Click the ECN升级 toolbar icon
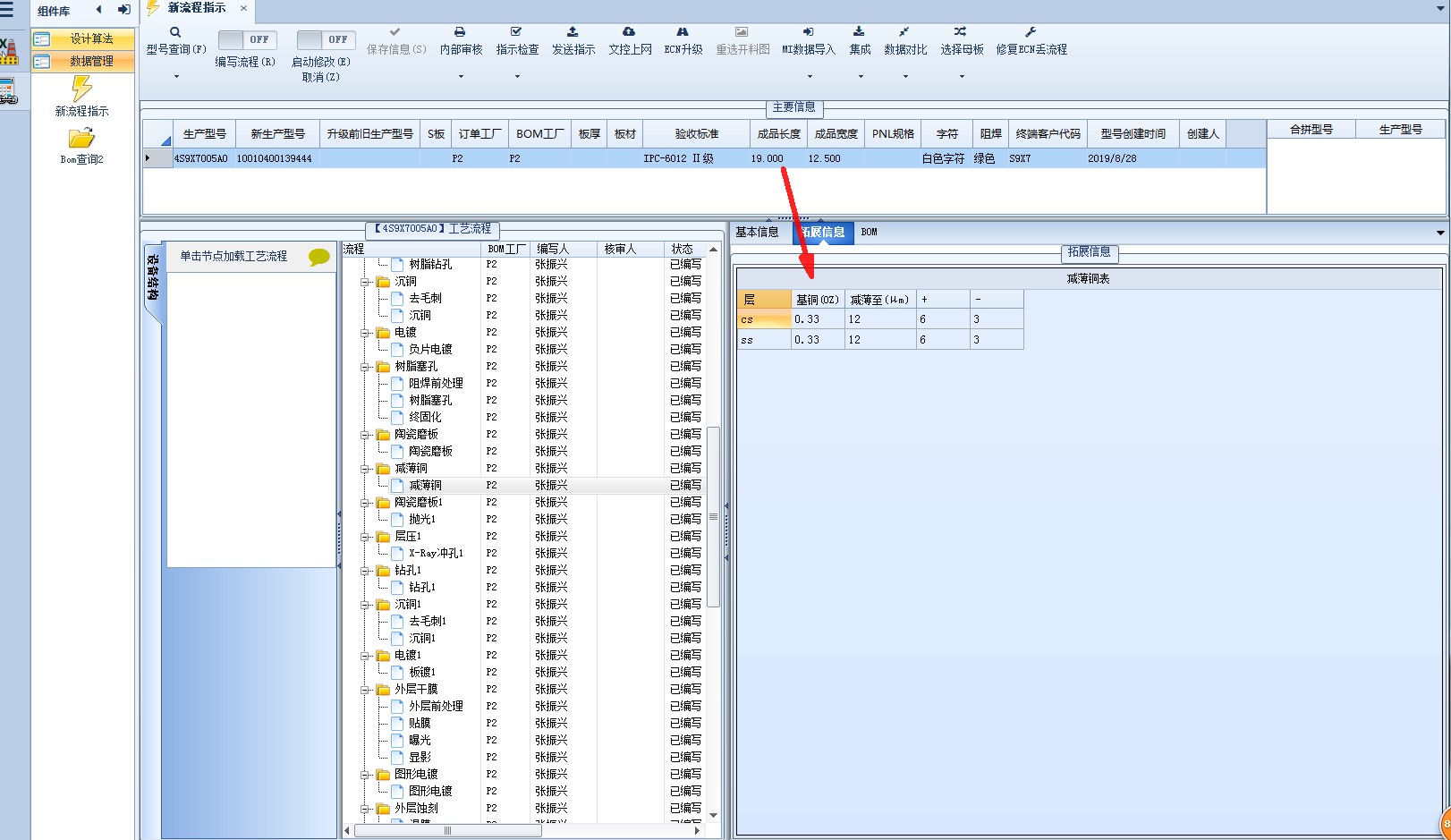Screen dimensions: 1451x840 683,32
